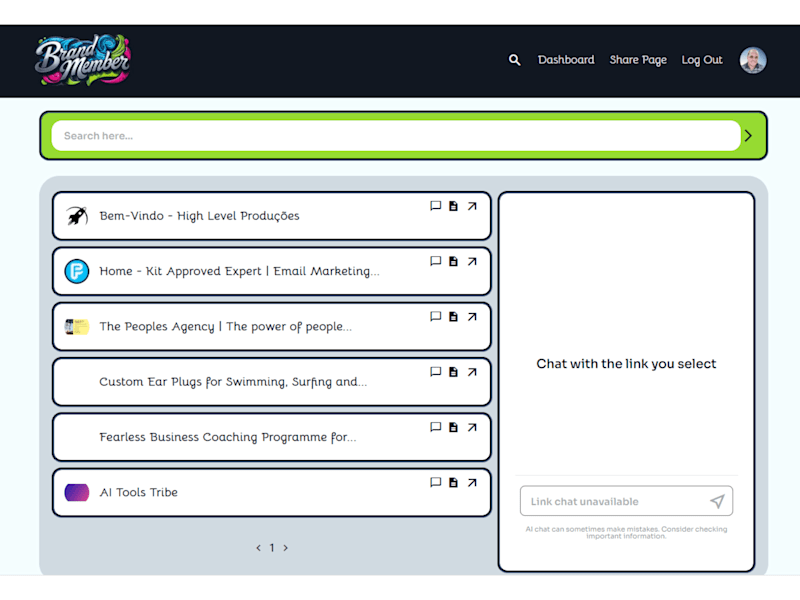The image size is (800, 600).
Task: Go to previous page of links
Action: pos(258,547)
